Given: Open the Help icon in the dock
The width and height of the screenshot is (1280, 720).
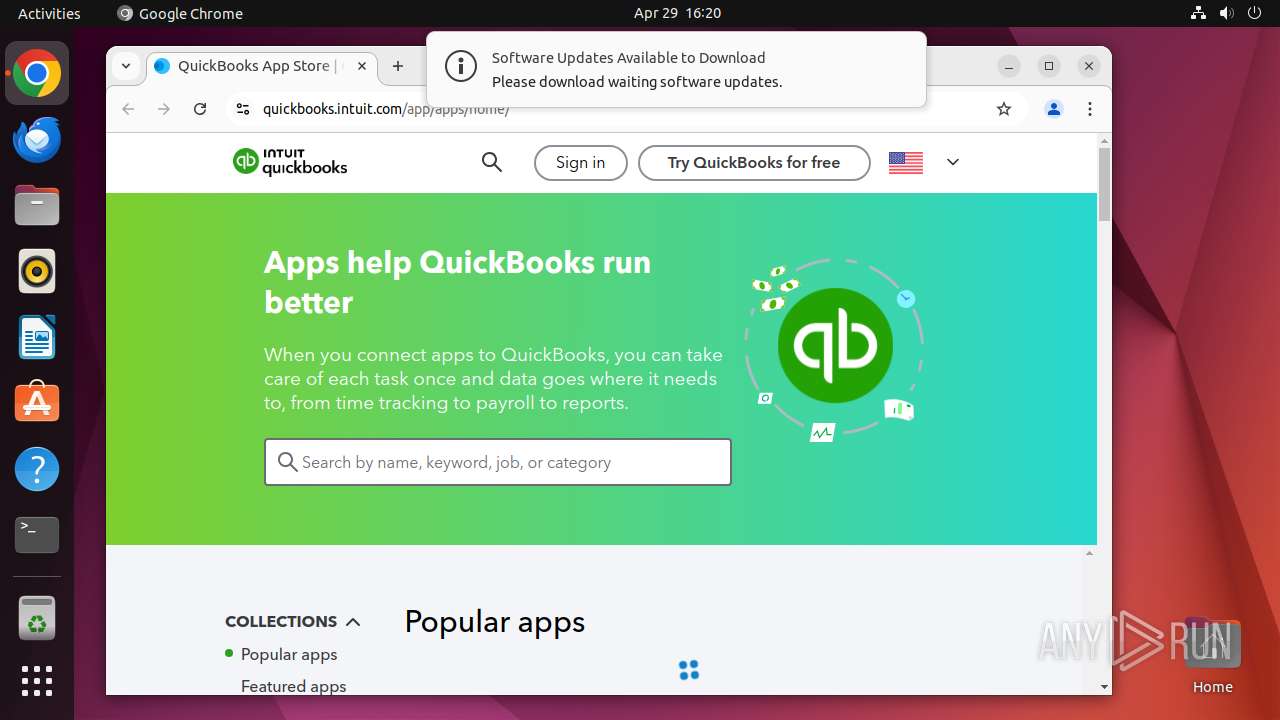Looking at the screenshot, I should (x=37, y=469).
